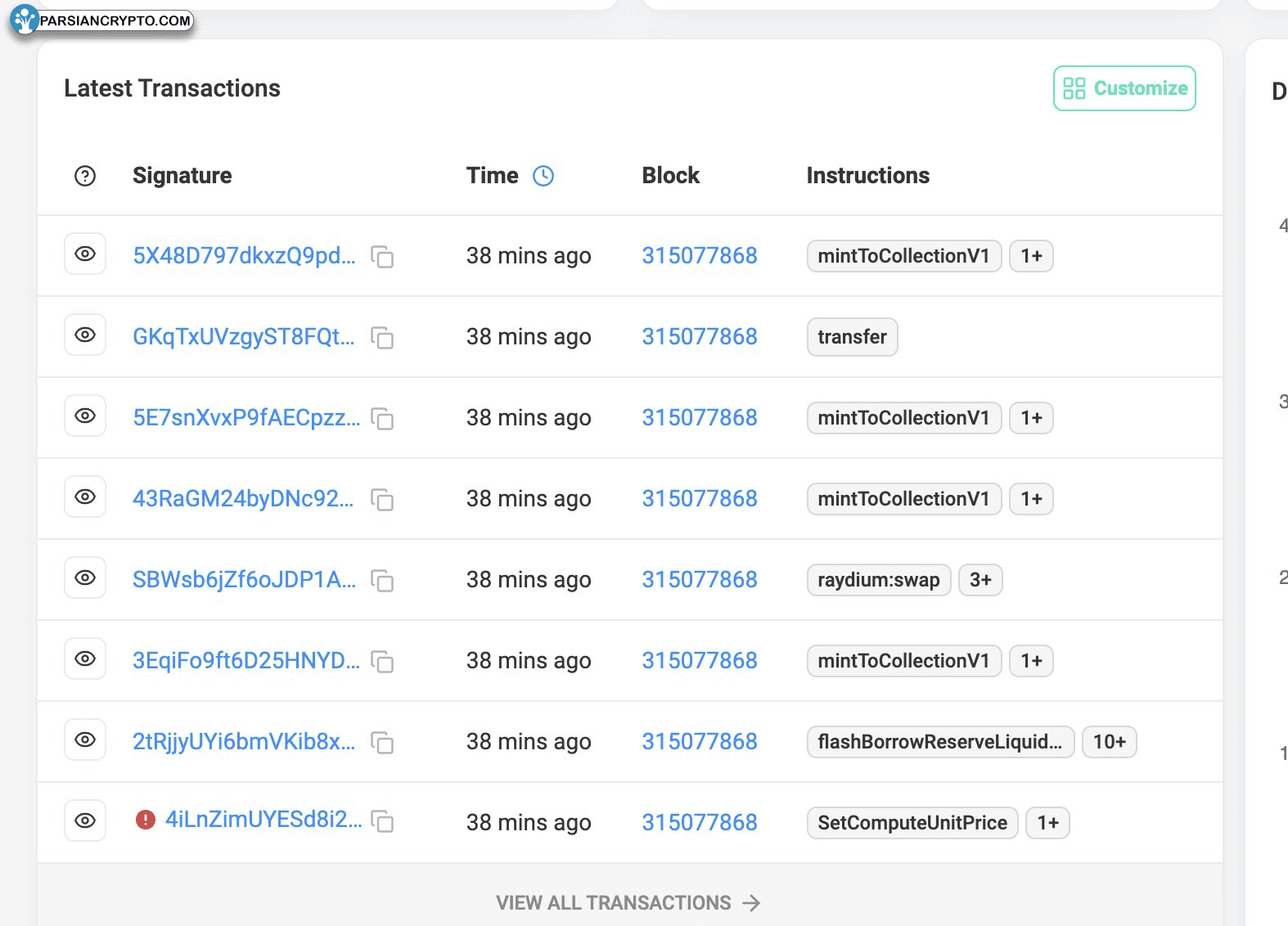The image size is (1288, 926).
Task: Click mintToCollectionV1 tag on 43RaGM24byDNc92 row
Action: pos(904,499)
